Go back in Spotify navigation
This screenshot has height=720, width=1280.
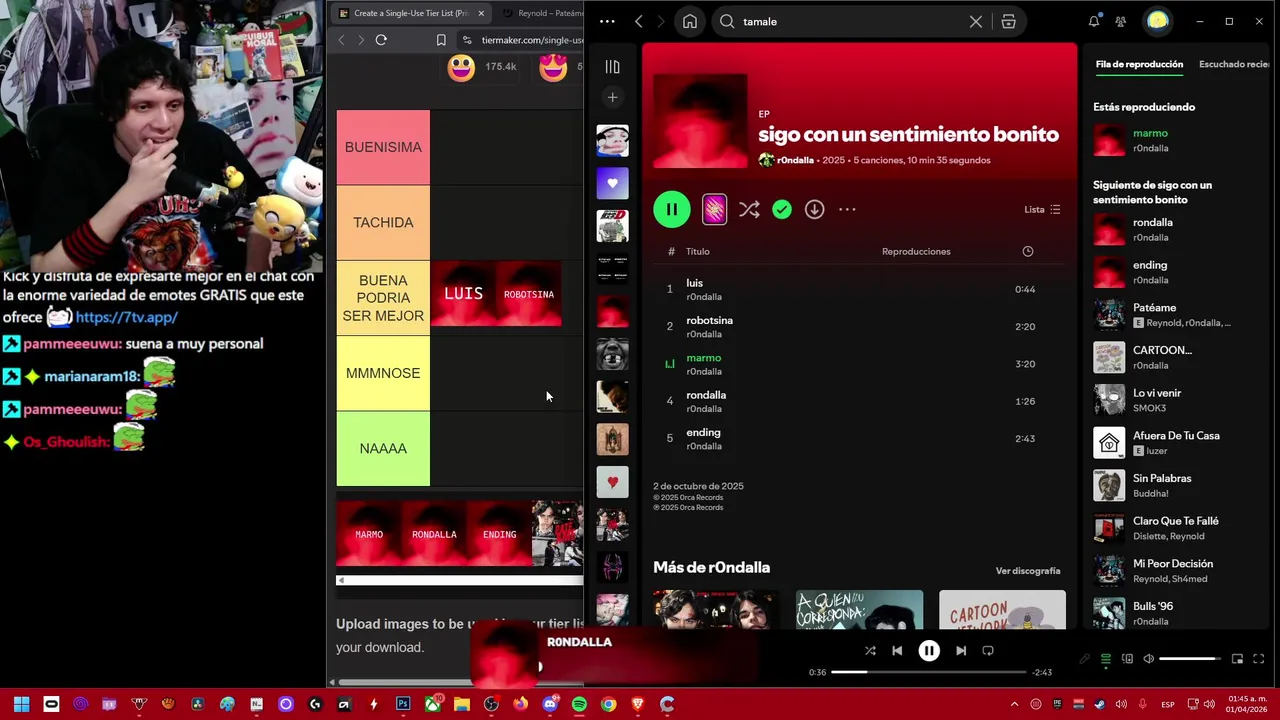(639, 21)
